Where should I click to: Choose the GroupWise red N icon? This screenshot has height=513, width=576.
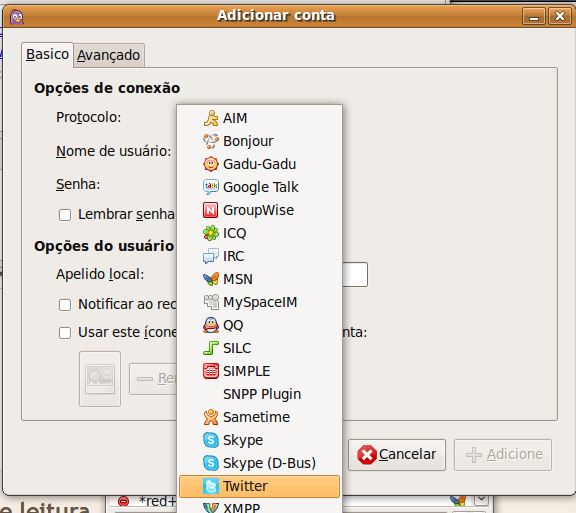coord(210,210)
